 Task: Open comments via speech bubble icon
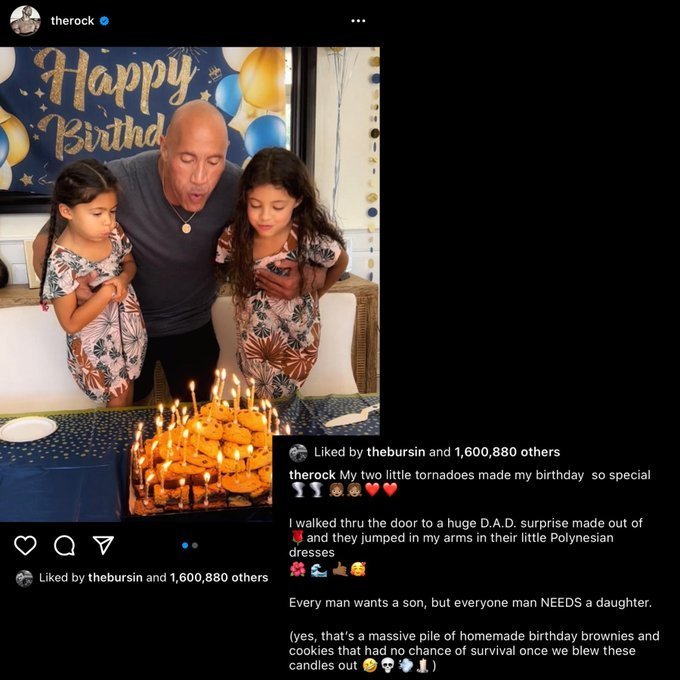point(64,545)
